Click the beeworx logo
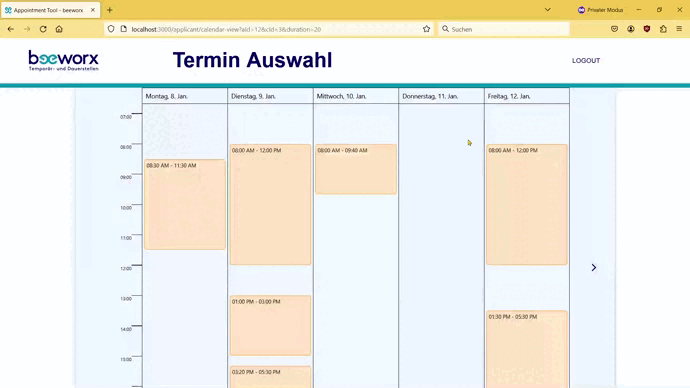Viewport: 690px width, 388px height. click(63, 61)
